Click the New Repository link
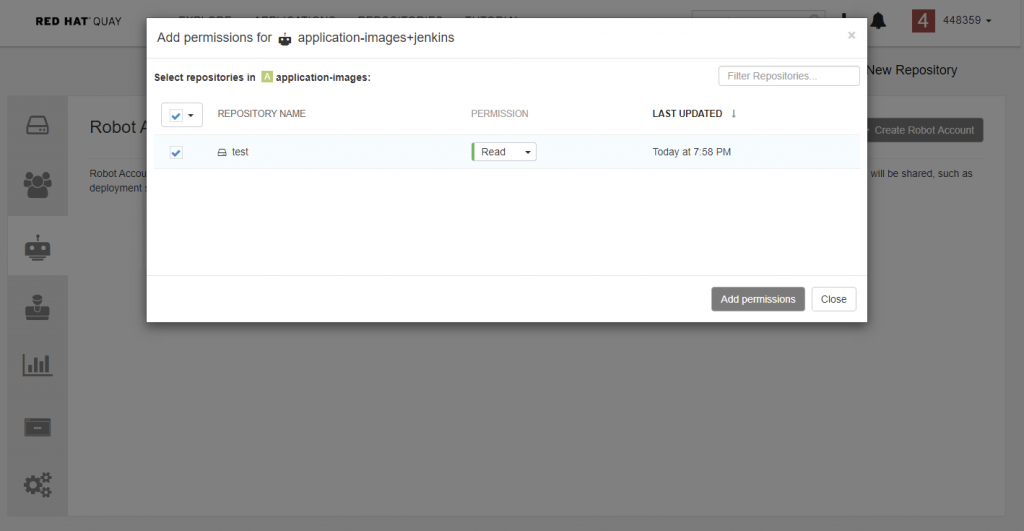Image resolution: width=1024 pixels, height=531 pixels. click(912, 70)
